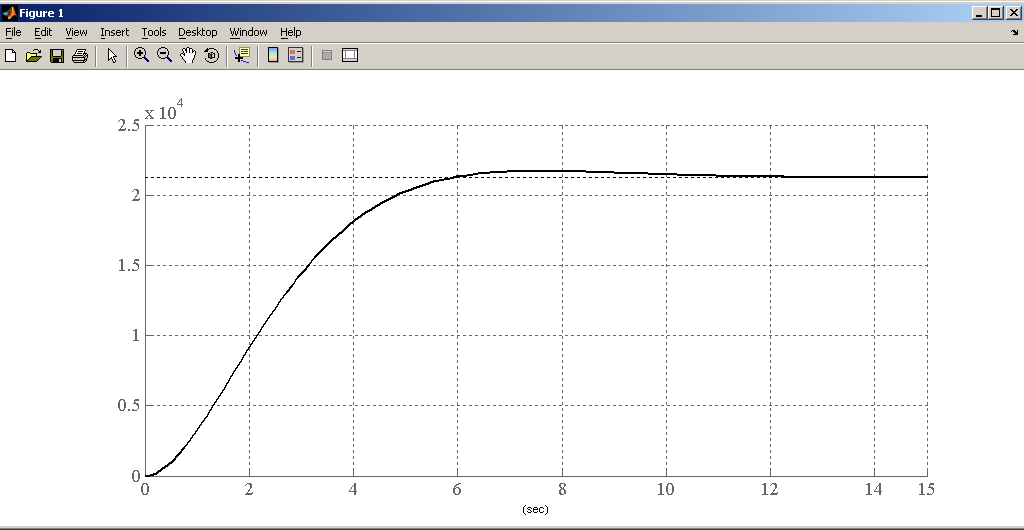Click the x-axis label (sec)

(x=535, y=509)
